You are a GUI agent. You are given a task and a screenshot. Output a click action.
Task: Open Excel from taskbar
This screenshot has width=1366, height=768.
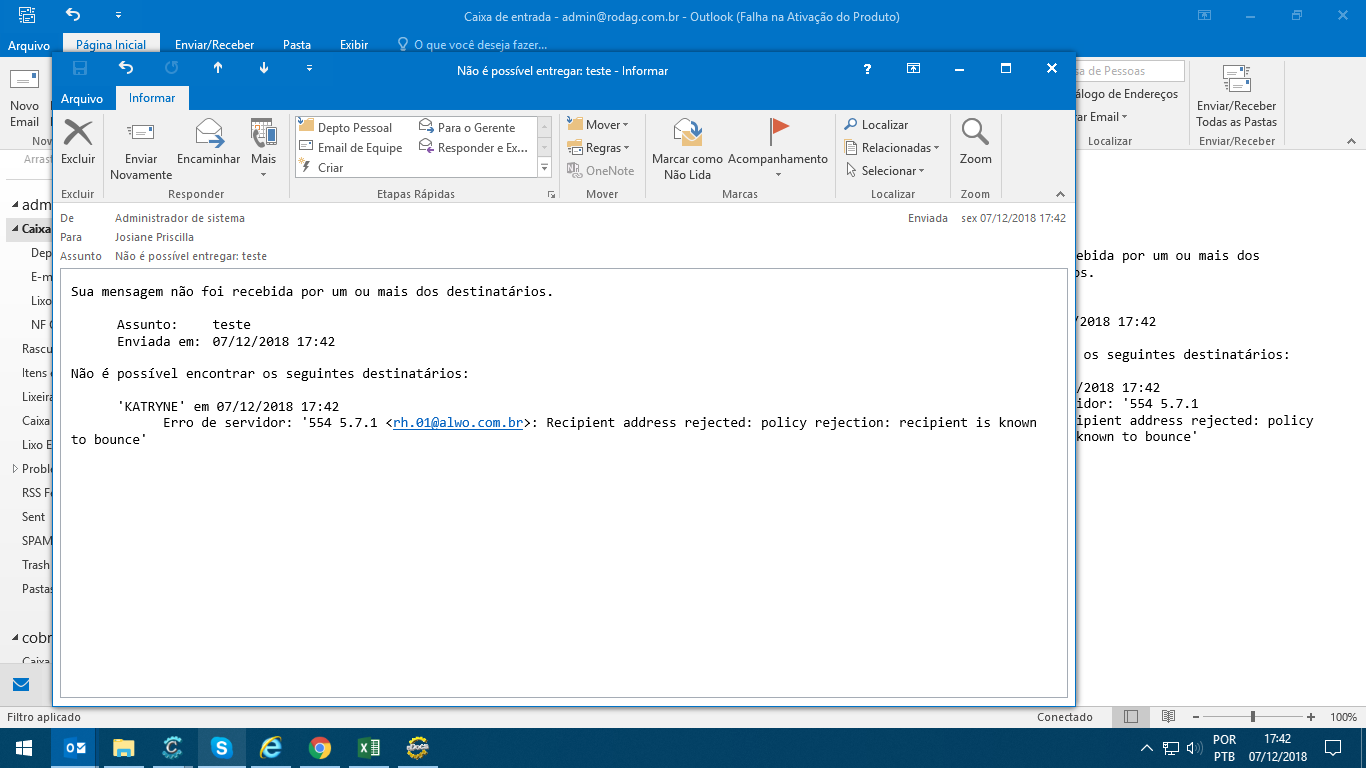[368, 748]
